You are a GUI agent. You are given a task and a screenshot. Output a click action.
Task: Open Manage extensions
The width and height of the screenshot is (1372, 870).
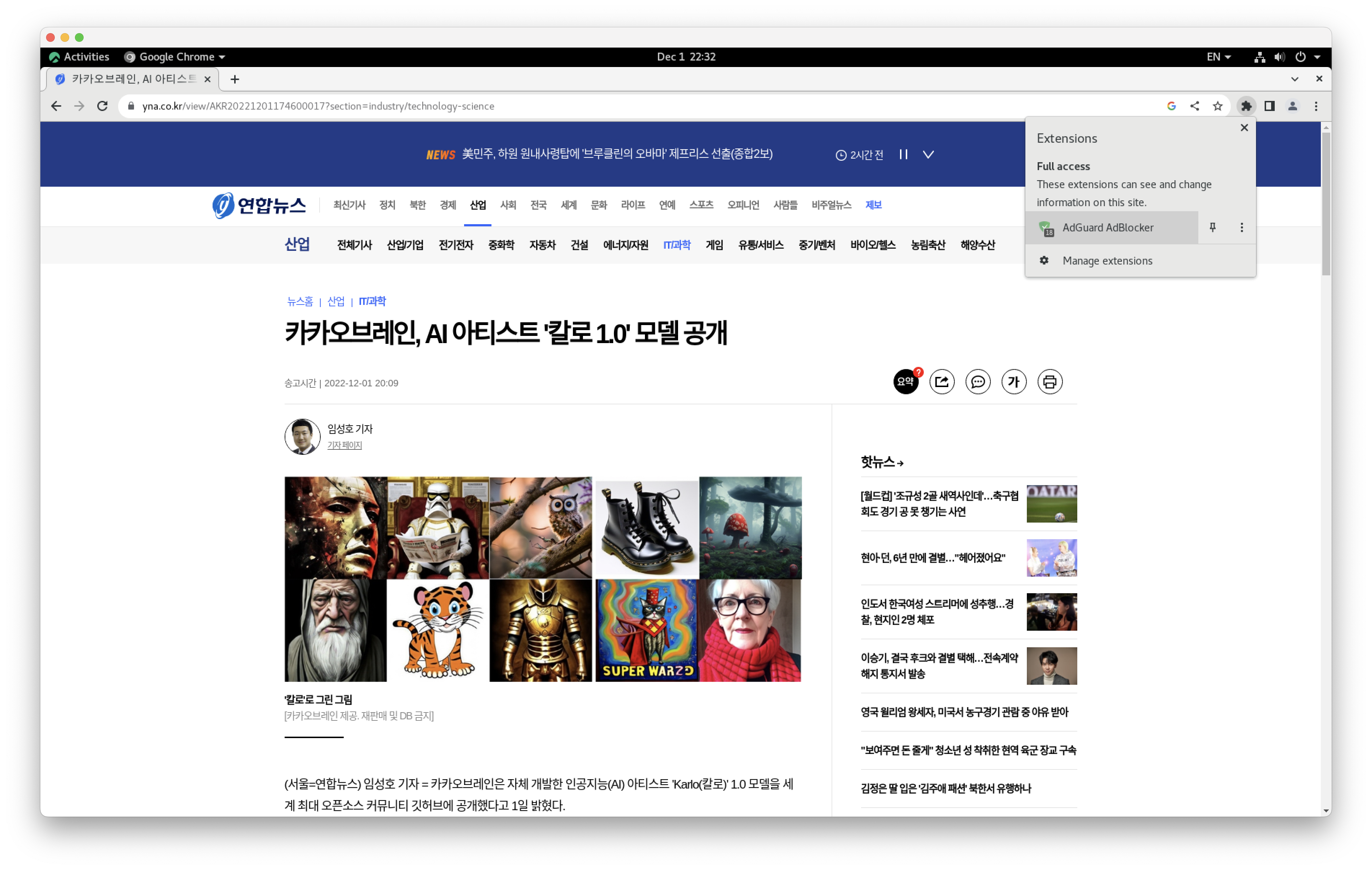point(1140,261)
